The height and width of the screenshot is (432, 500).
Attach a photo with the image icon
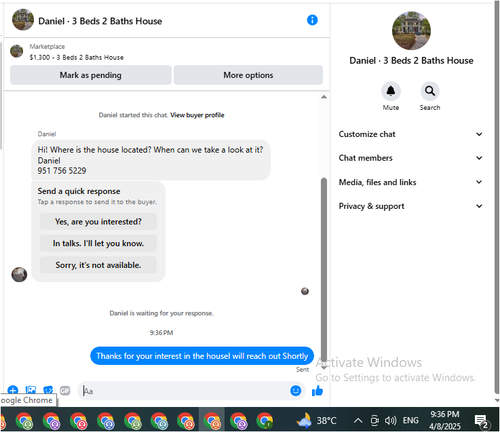pos(31,390)
